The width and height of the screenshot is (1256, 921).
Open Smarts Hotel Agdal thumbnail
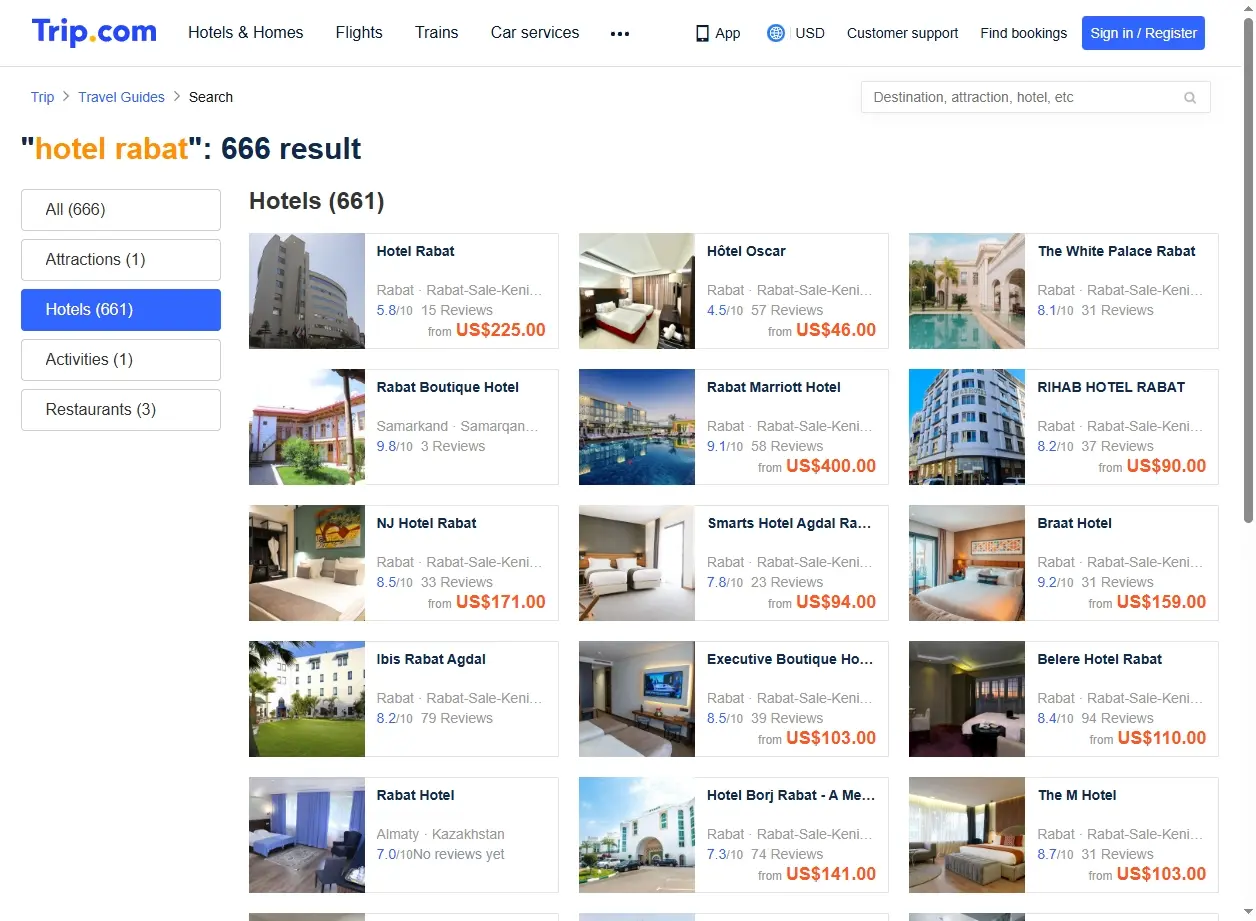(637, 563)
